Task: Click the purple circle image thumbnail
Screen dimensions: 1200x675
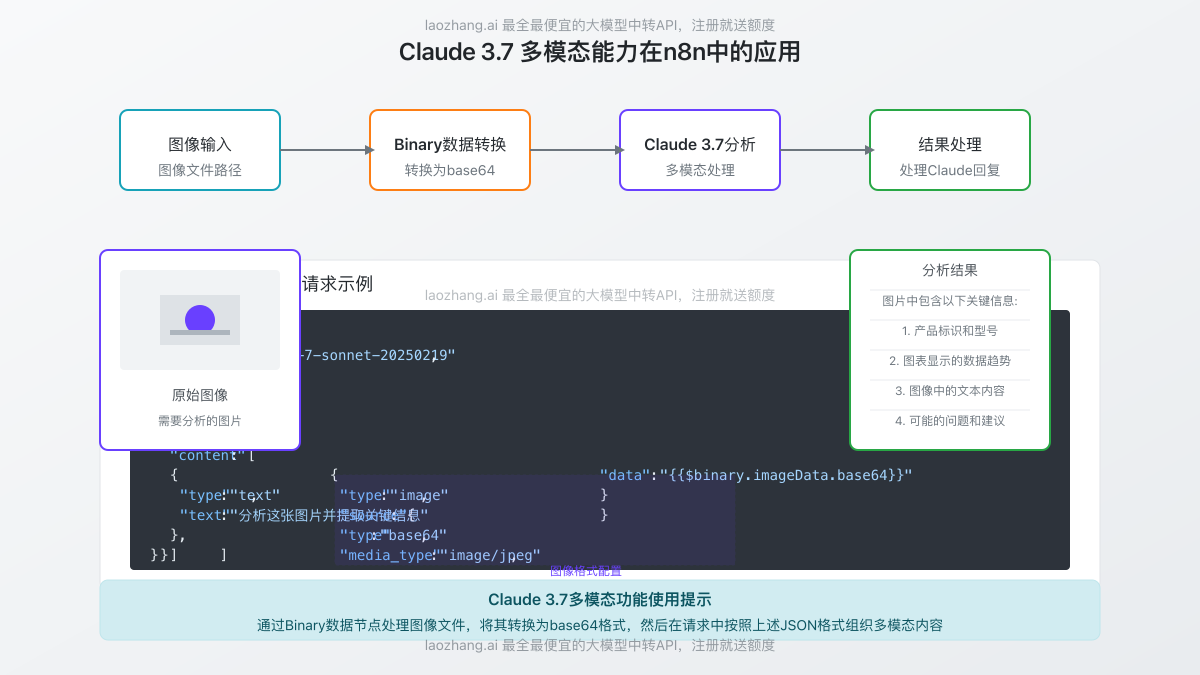Action: [x=200, y=320]
